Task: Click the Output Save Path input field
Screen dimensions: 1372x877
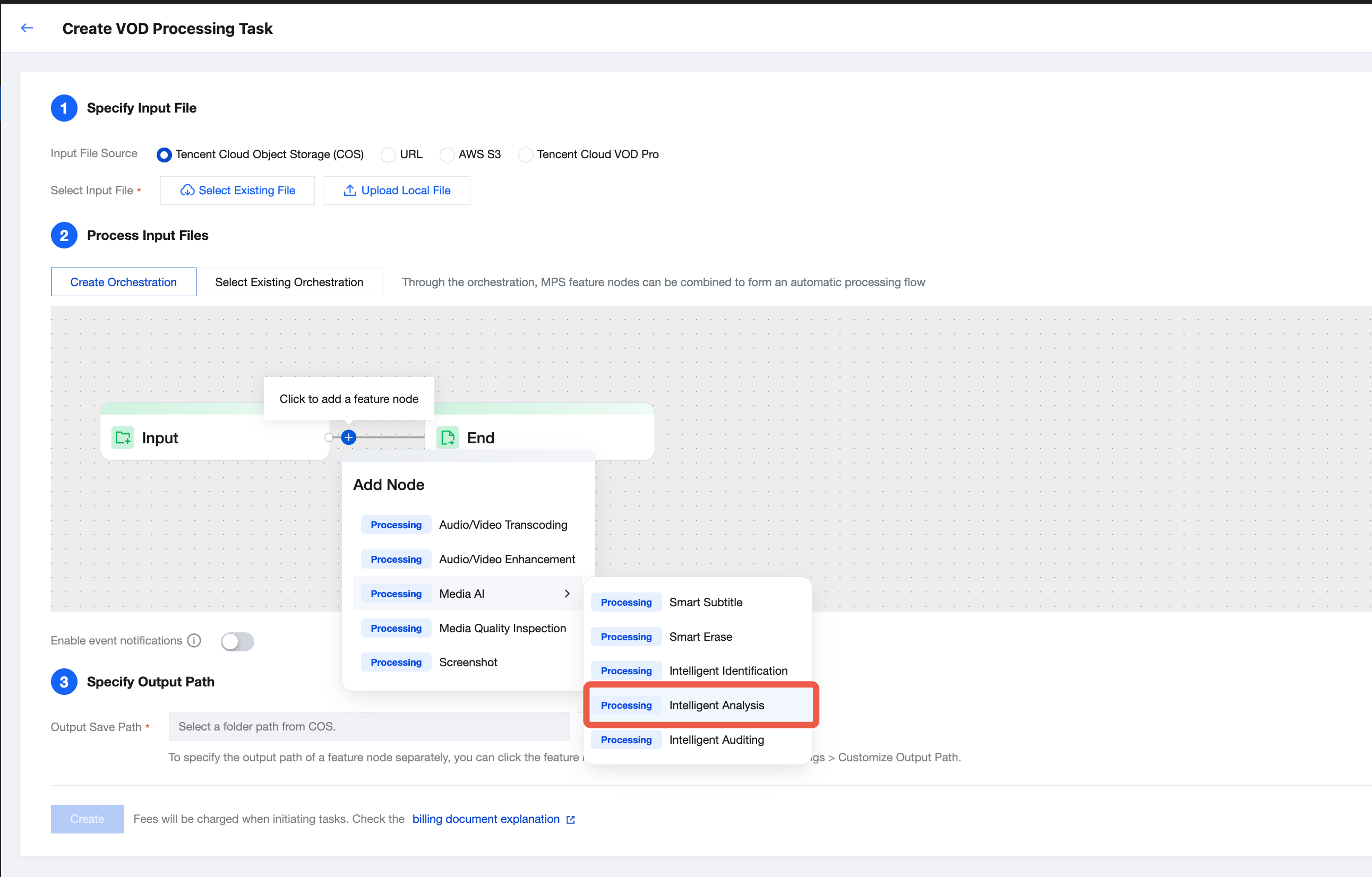Action: coord(368,727)
